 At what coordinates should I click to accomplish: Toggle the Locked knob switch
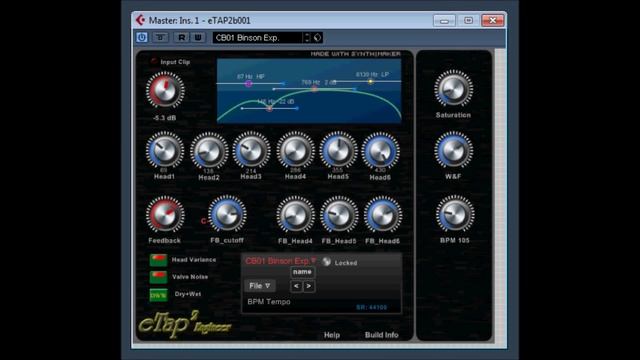(x=327, y=262)
